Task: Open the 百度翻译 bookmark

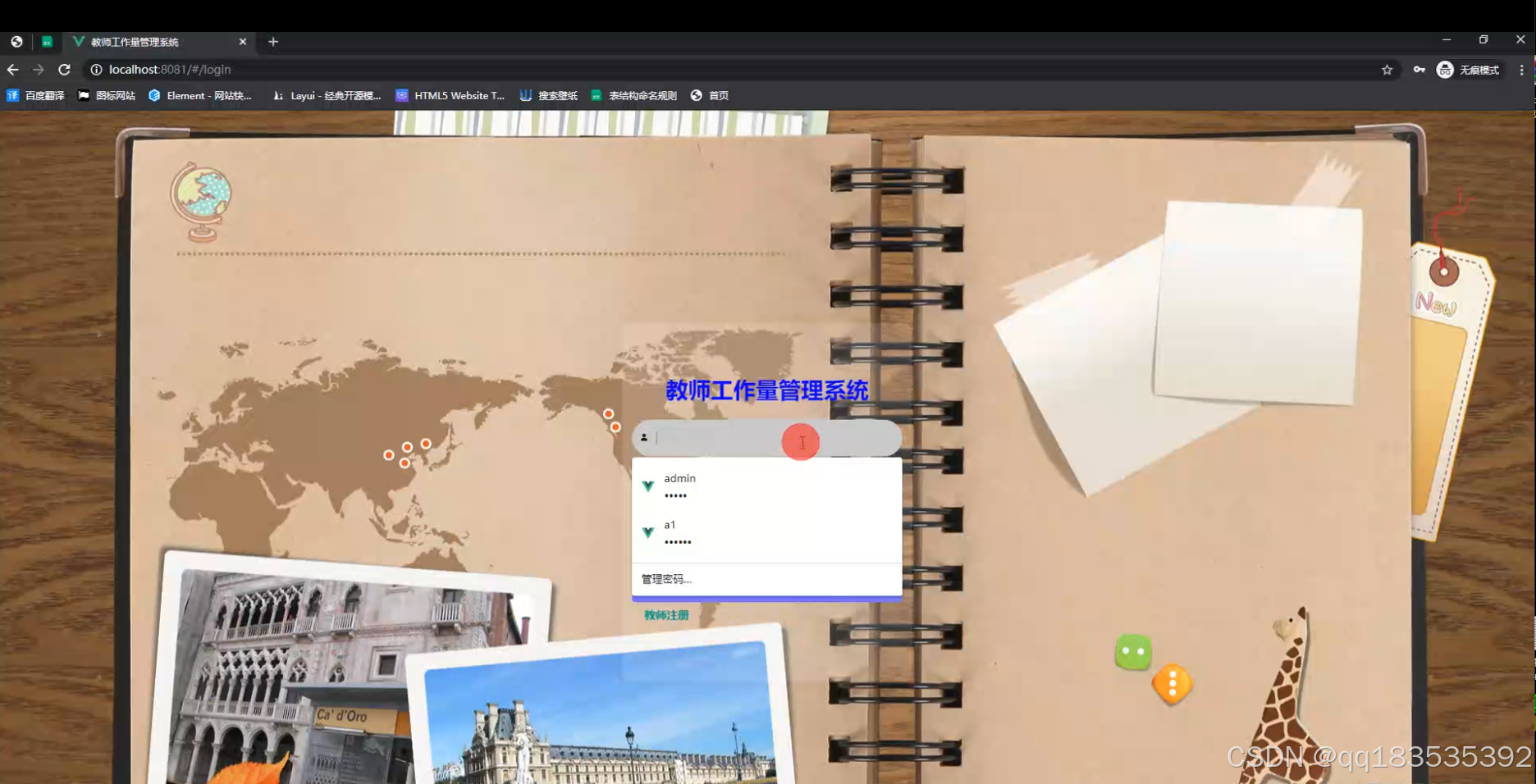Action: 35,95
